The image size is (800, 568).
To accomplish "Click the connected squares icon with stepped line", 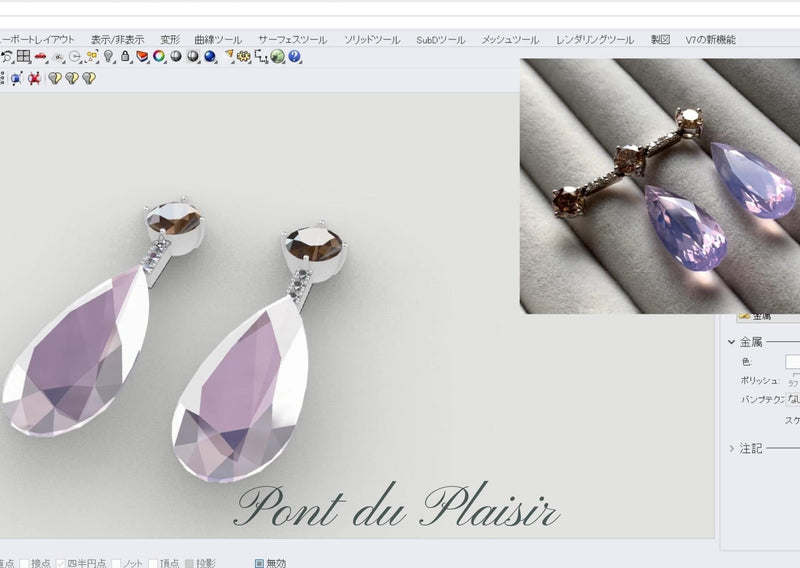I will click(x=261, y=57).
